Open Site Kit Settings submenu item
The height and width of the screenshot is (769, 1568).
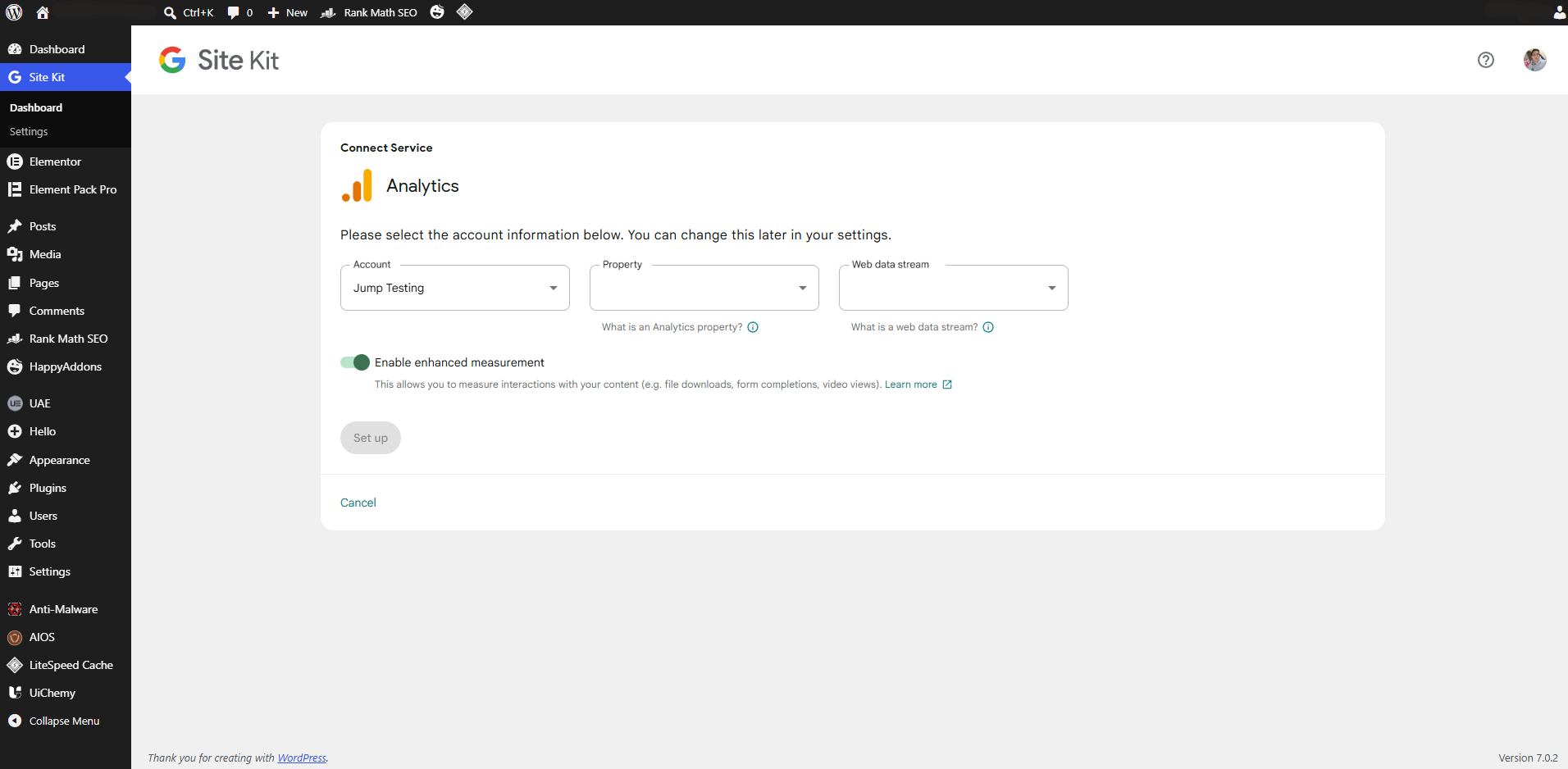click(x=29, y=131)
